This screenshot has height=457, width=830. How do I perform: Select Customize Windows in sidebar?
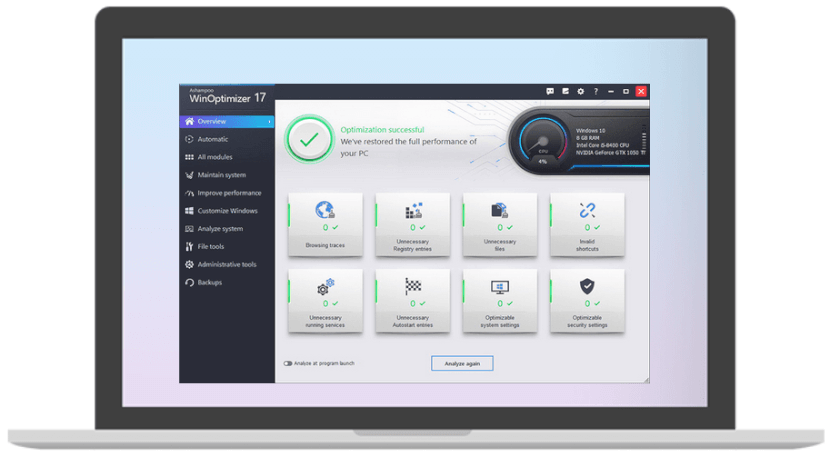pos(228,211)
